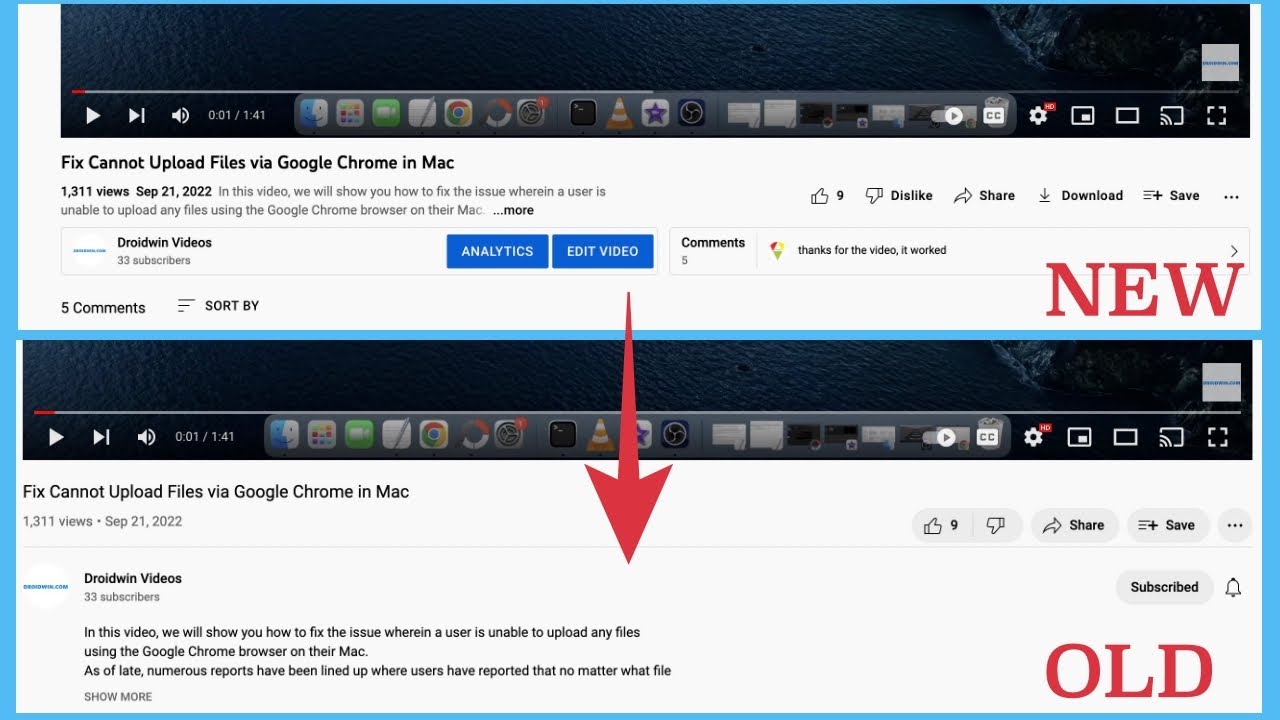Cast the NEW layout video to TV

(1171, 116)
